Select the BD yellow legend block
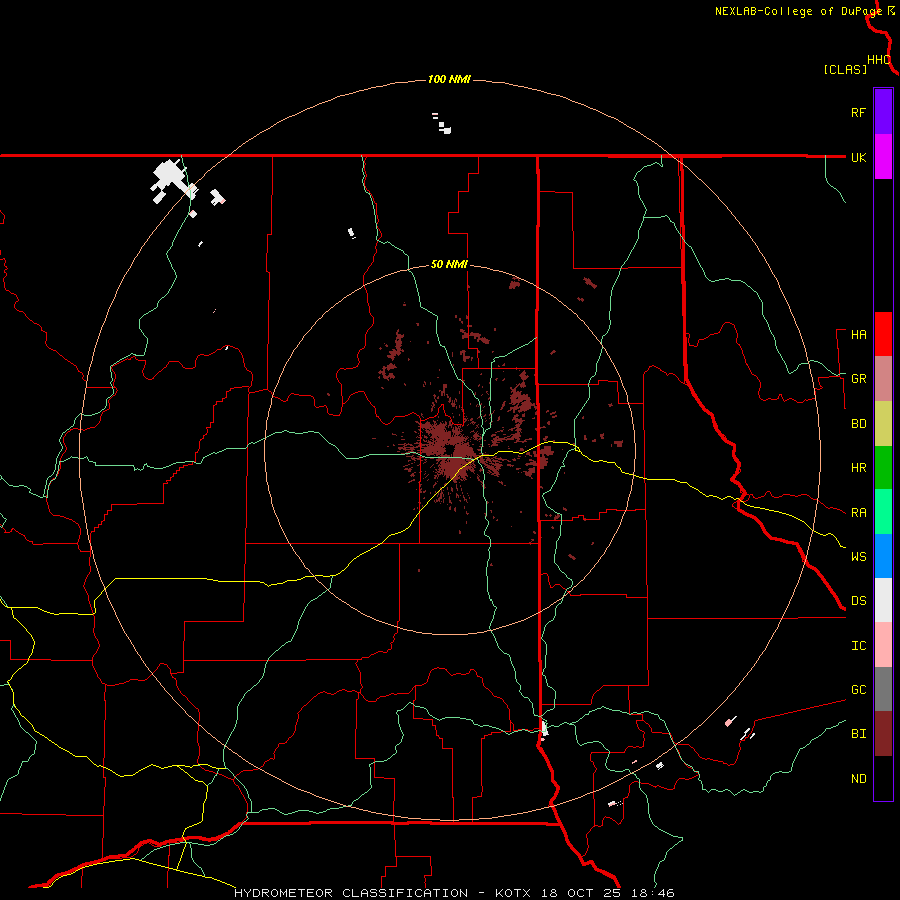The width and height of the screenshot is (900, 900). click(883, 424)
